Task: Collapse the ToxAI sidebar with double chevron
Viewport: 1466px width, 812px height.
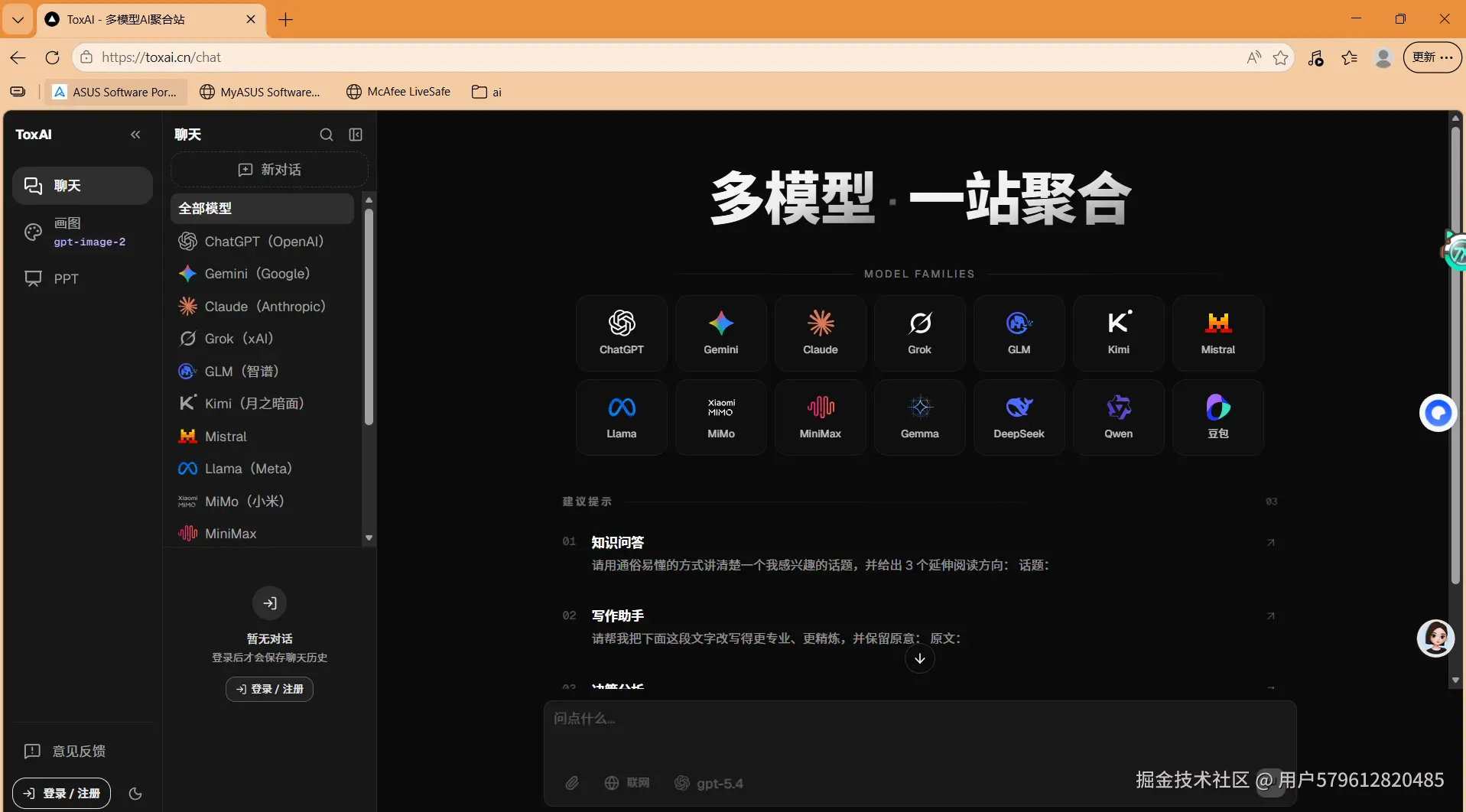Action: [135, 135]
